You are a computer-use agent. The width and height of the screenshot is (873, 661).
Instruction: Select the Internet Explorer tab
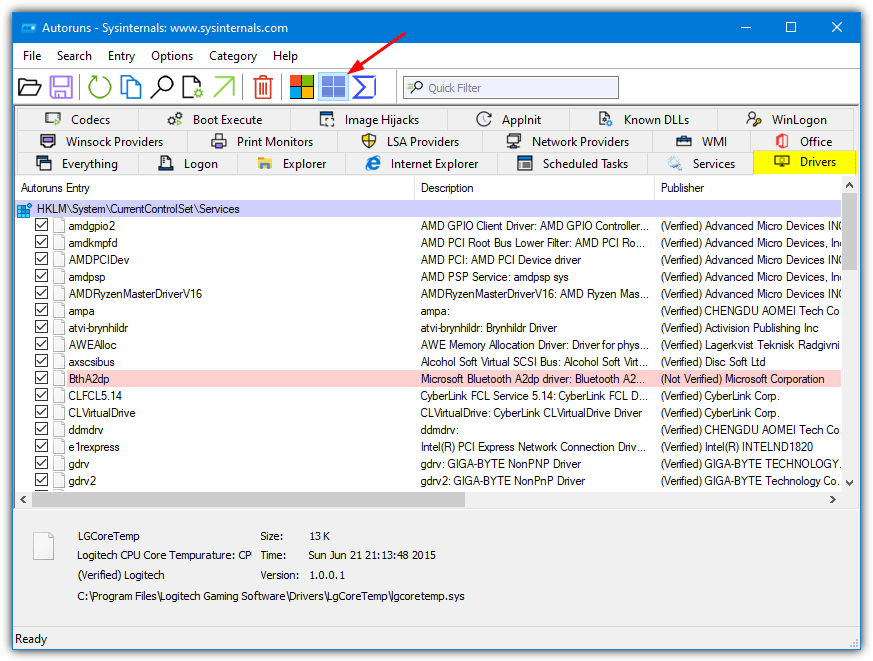(x=421, y=163)
